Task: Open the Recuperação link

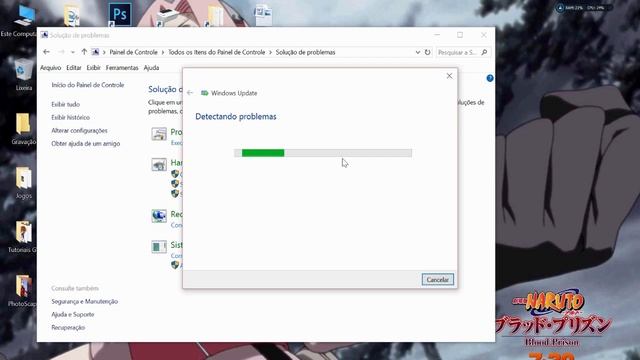Action: click(x=68, y=328)
